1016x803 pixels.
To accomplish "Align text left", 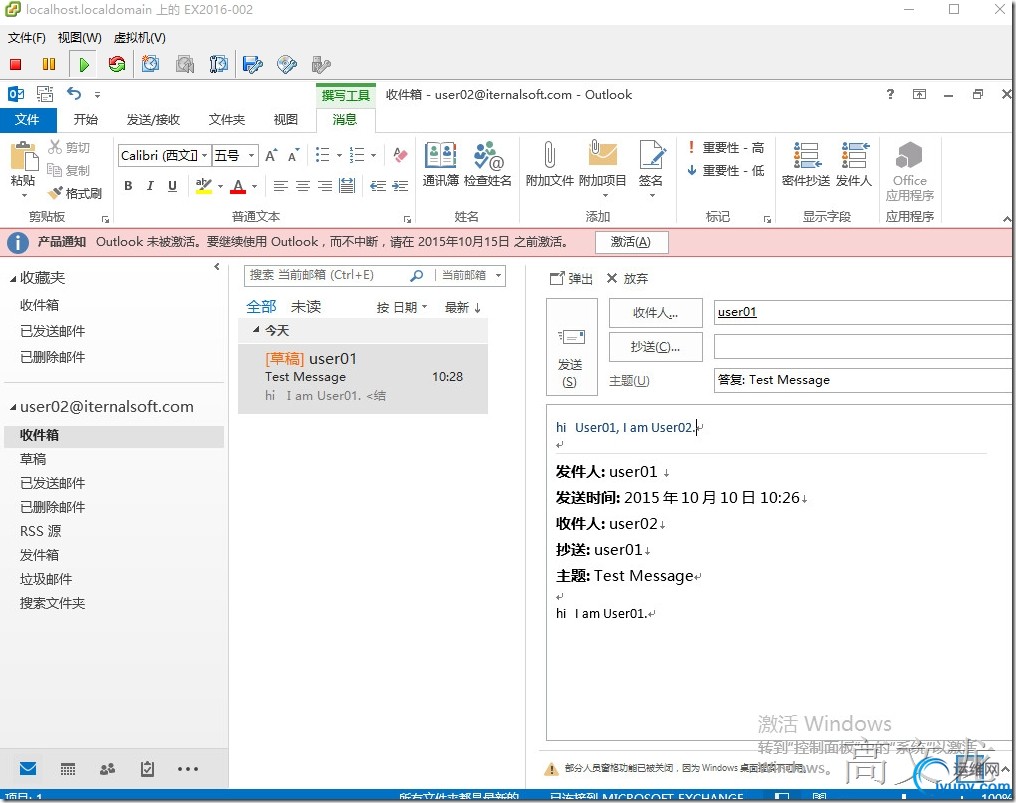I will (281, 187).
